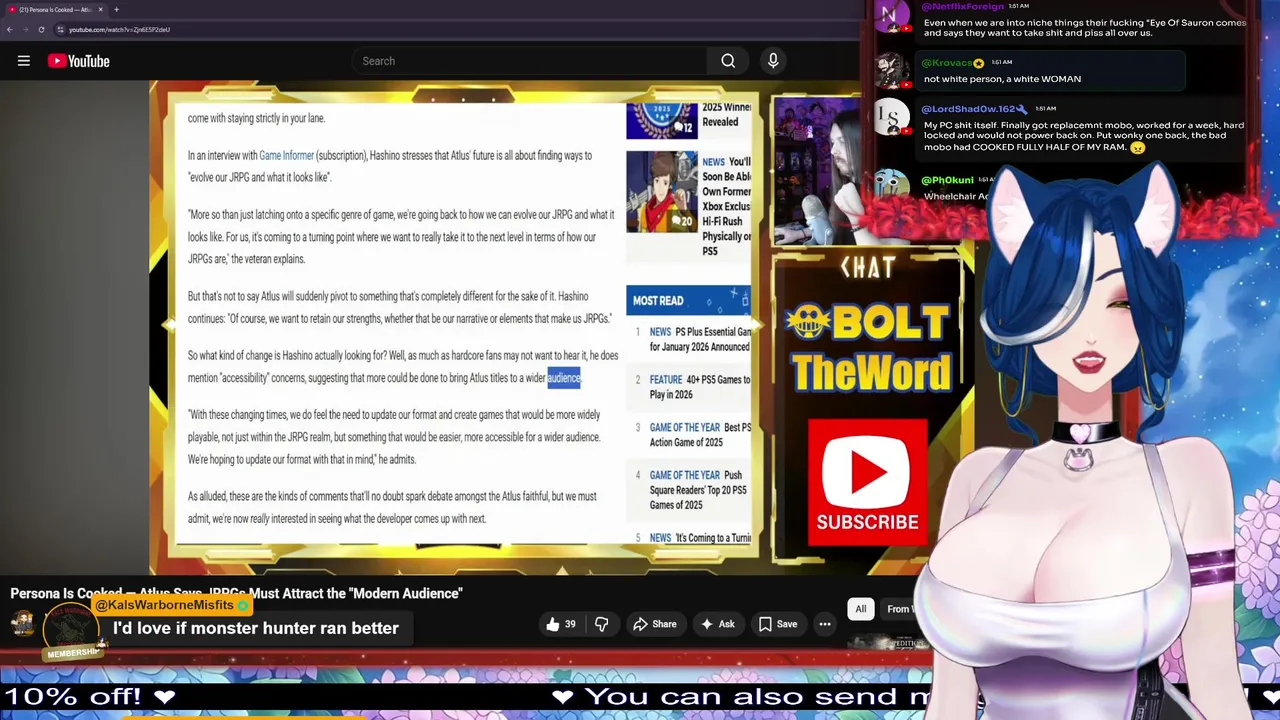Save the video to a playlist

pos(777,624)
